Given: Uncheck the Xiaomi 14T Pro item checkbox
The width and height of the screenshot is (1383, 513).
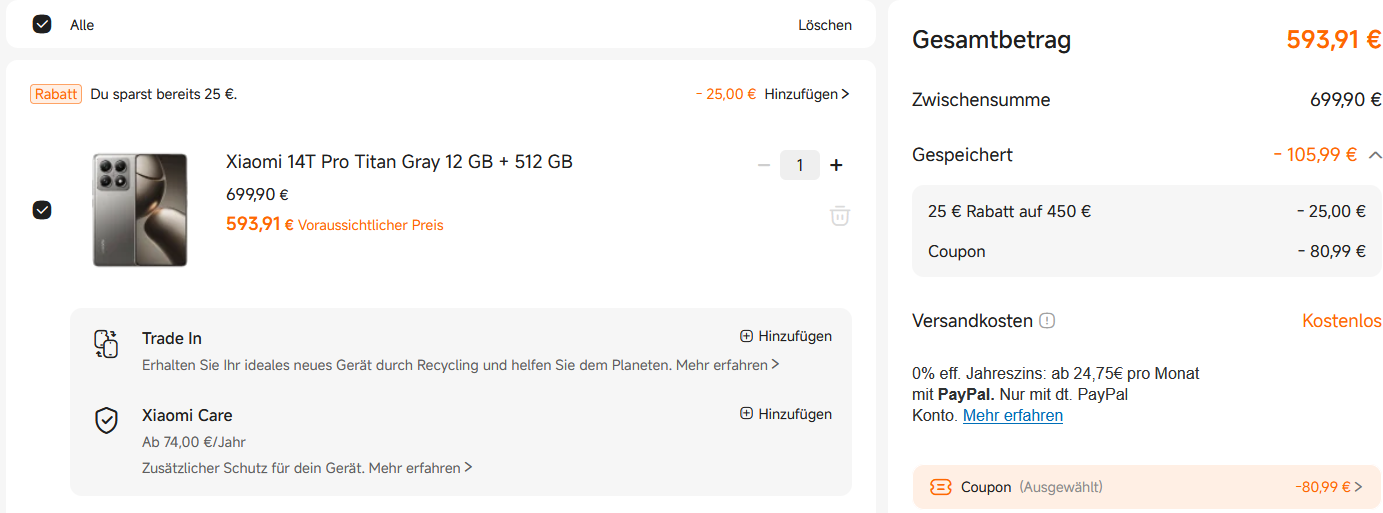Looking at the screenshot, I should click(x=42, y=210).
